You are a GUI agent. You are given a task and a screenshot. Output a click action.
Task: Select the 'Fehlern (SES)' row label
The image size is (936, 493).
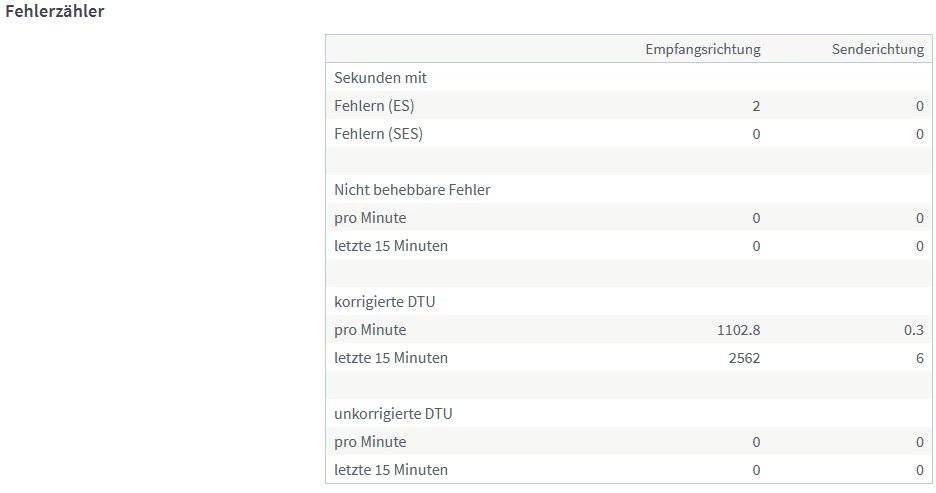378,134
